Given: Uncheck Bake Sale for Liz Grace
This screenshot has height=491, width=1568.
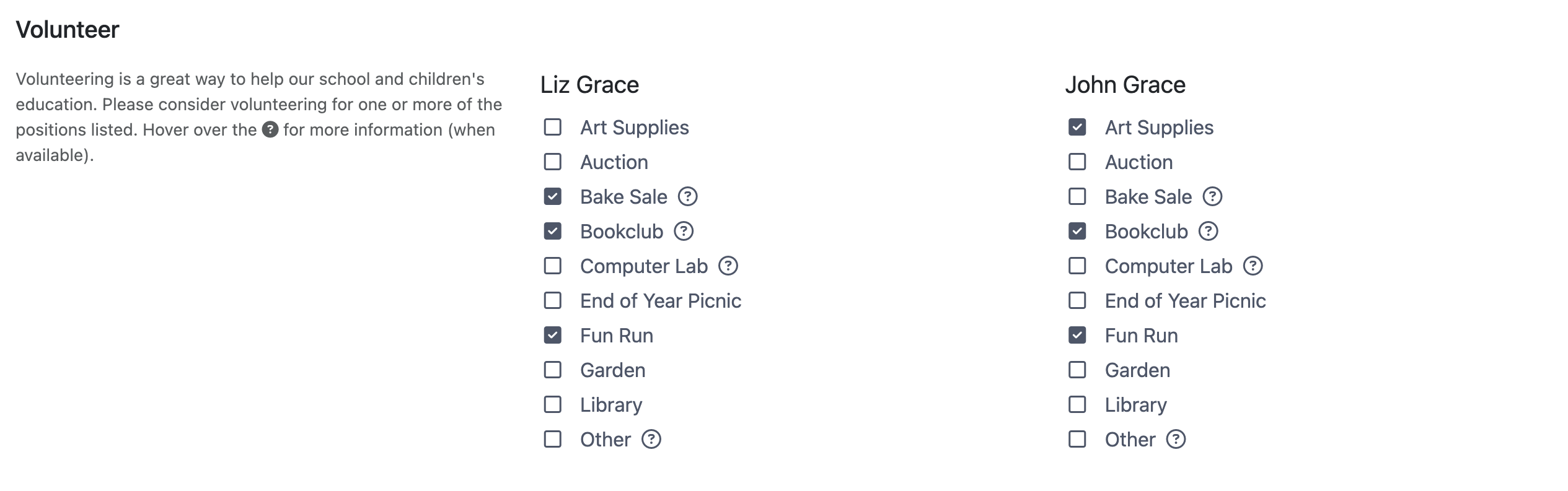Looking at the screenshot, I should coord(553,197).
